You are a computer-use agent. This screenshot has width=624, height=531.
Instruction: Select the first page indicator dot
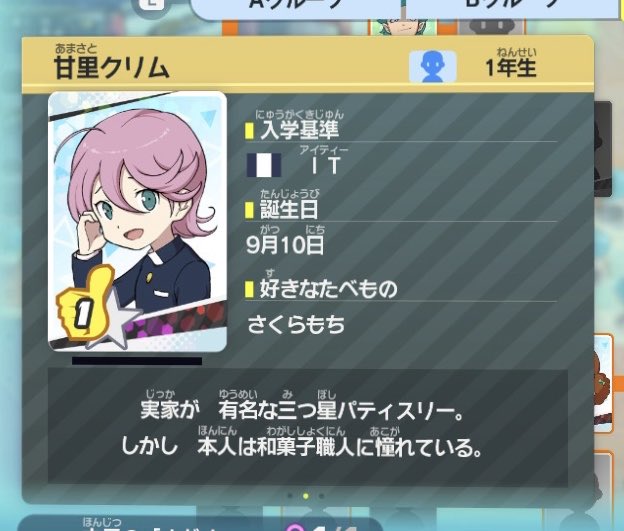(x=290, y=496)
